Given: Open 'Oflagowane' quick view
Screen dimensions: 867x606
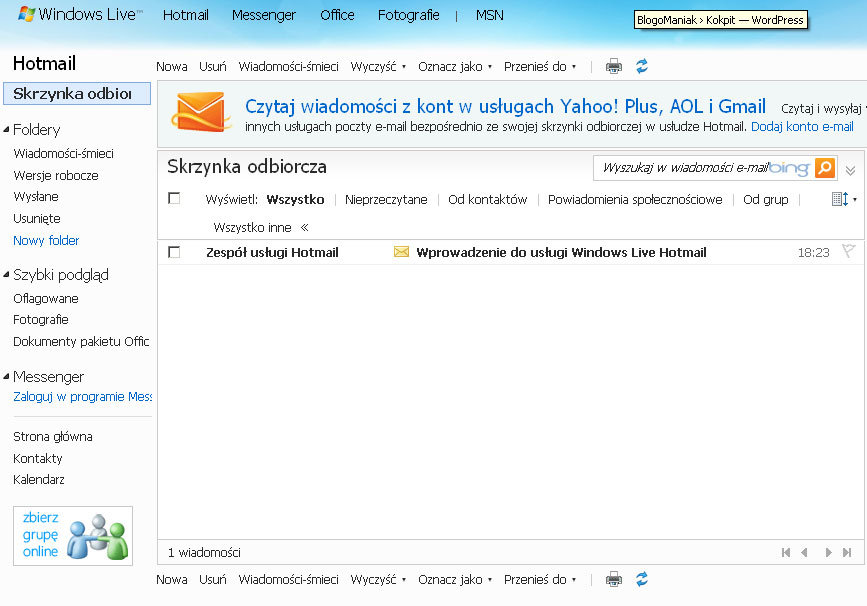Looking at the screenshot, I should (46, 299).
